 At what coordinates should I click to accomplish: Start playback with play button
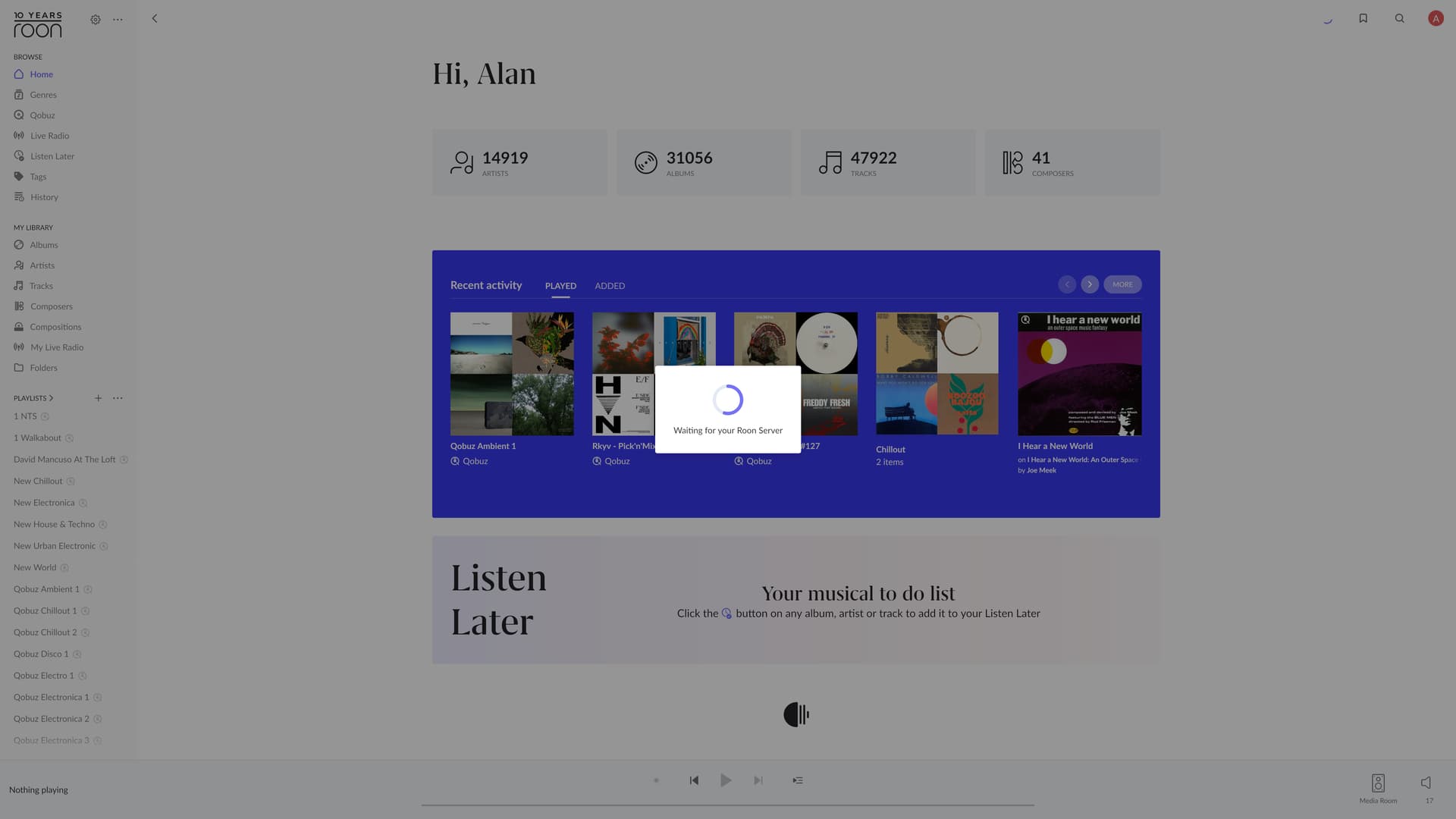[x=726, y=780]
